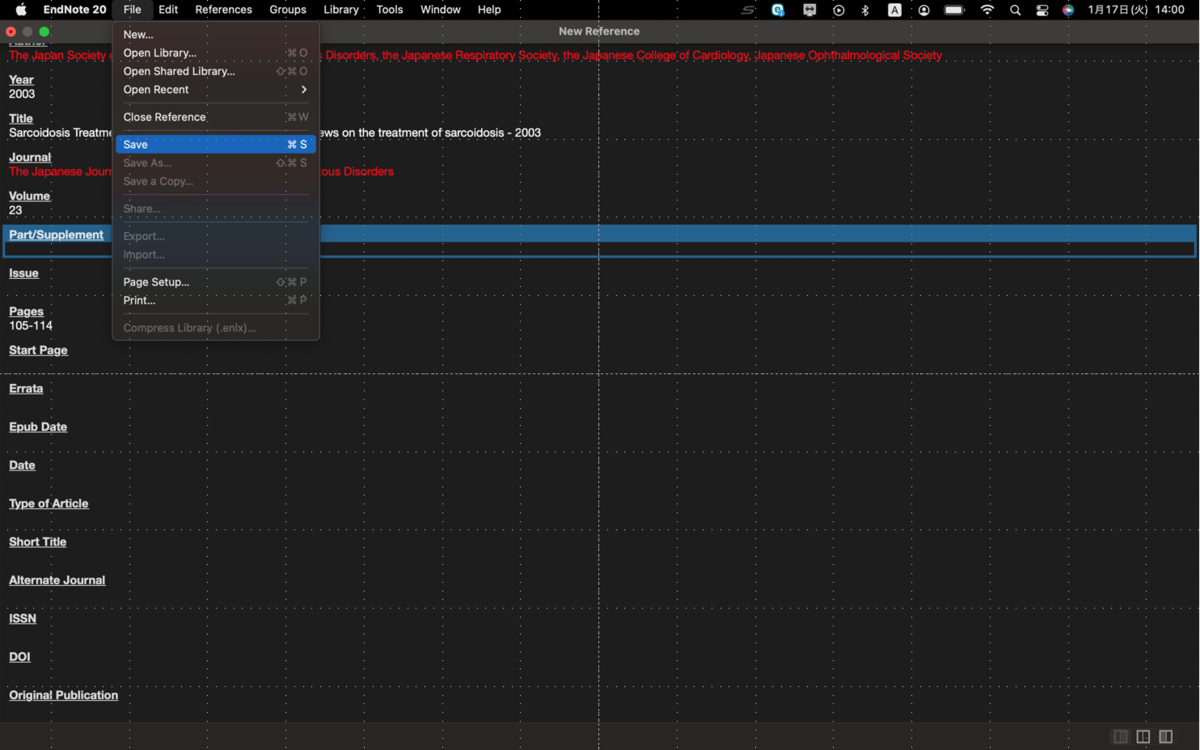This screenshot has width=1200, height=750.
Task: Click the Year field label
Action: coord(21,80)
